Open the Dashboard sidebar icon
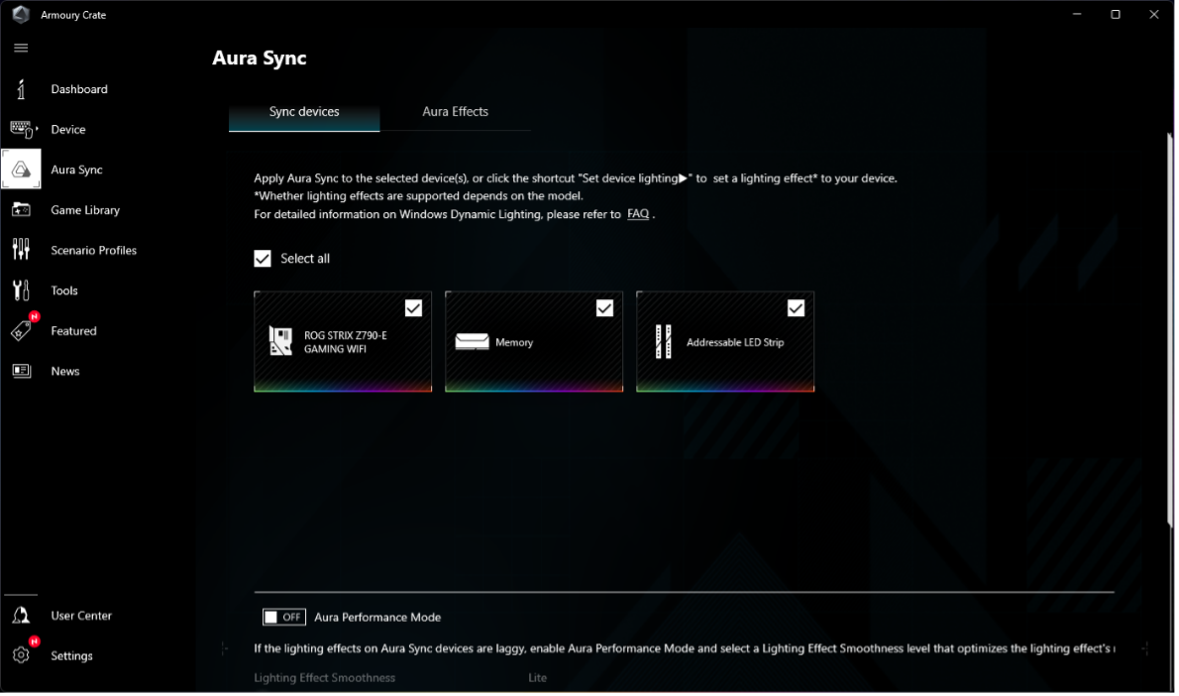Image resolution: width=1179 pixels, height=696 pixels. (x=21, y=89)
